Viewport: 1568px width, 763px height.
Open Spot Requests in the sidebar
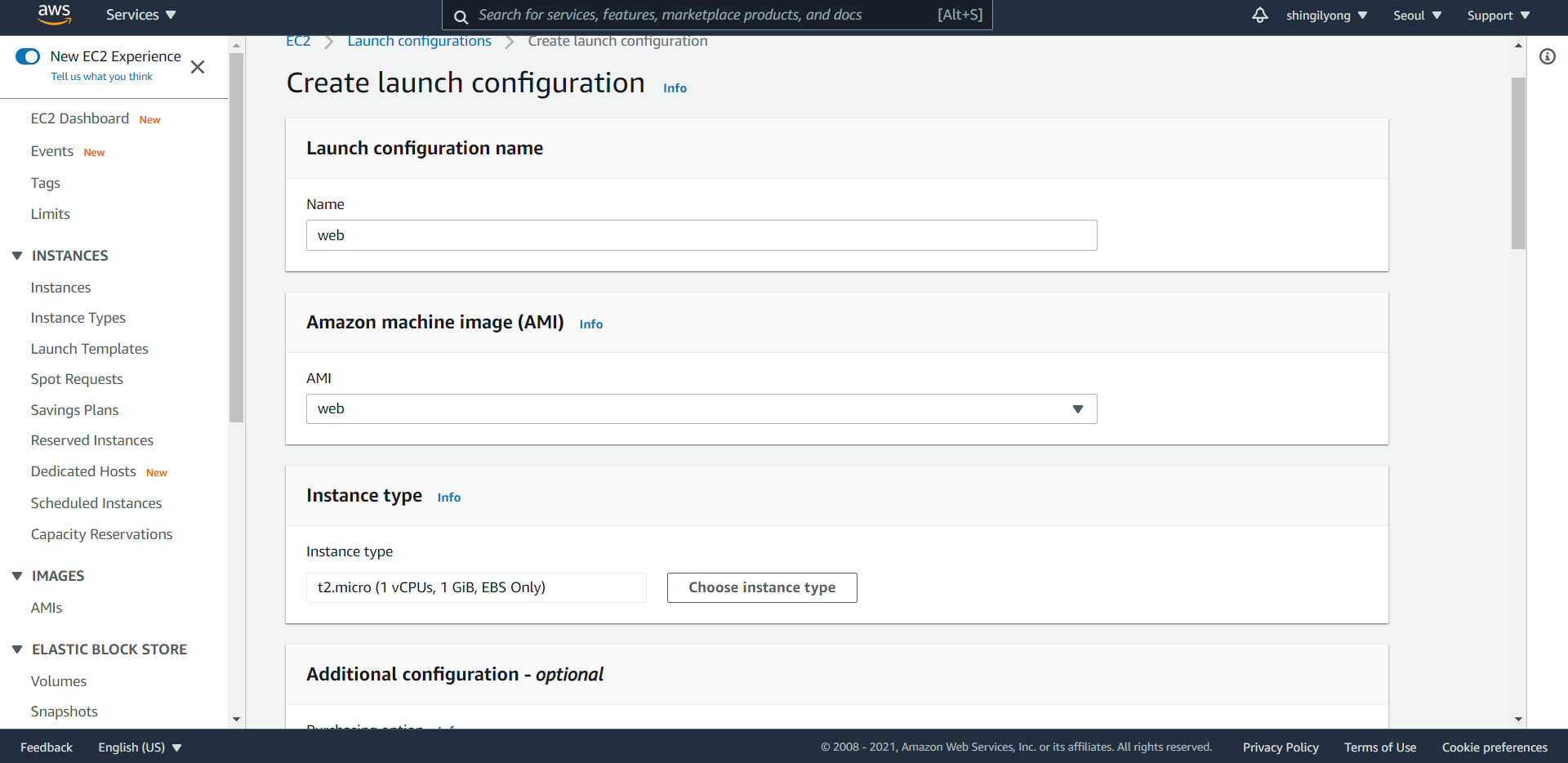[x=77, y=379]
